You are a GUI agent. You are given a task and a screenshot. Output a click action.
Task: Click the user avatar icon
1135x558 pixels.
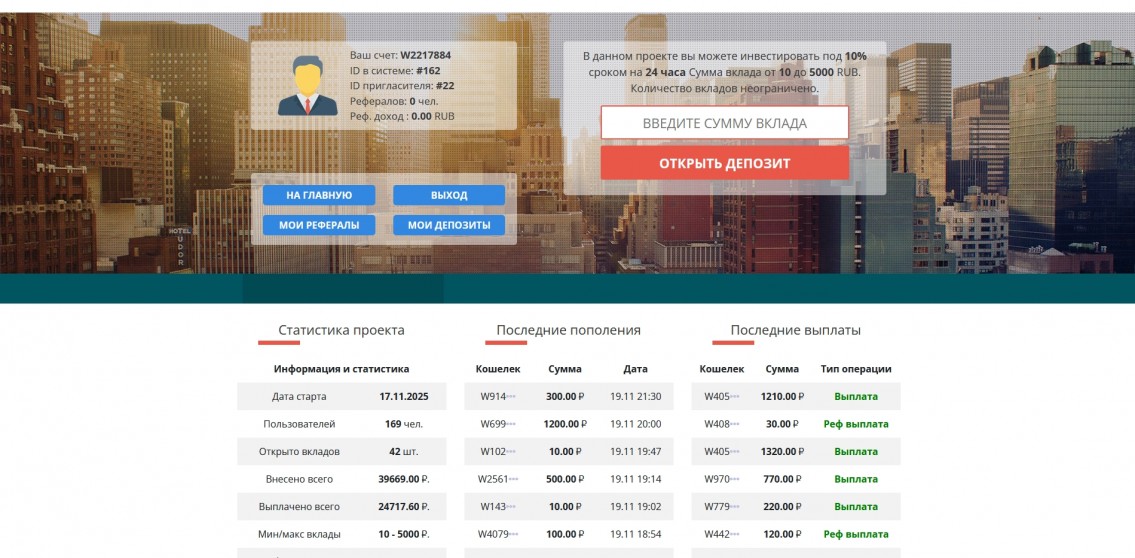307,86
